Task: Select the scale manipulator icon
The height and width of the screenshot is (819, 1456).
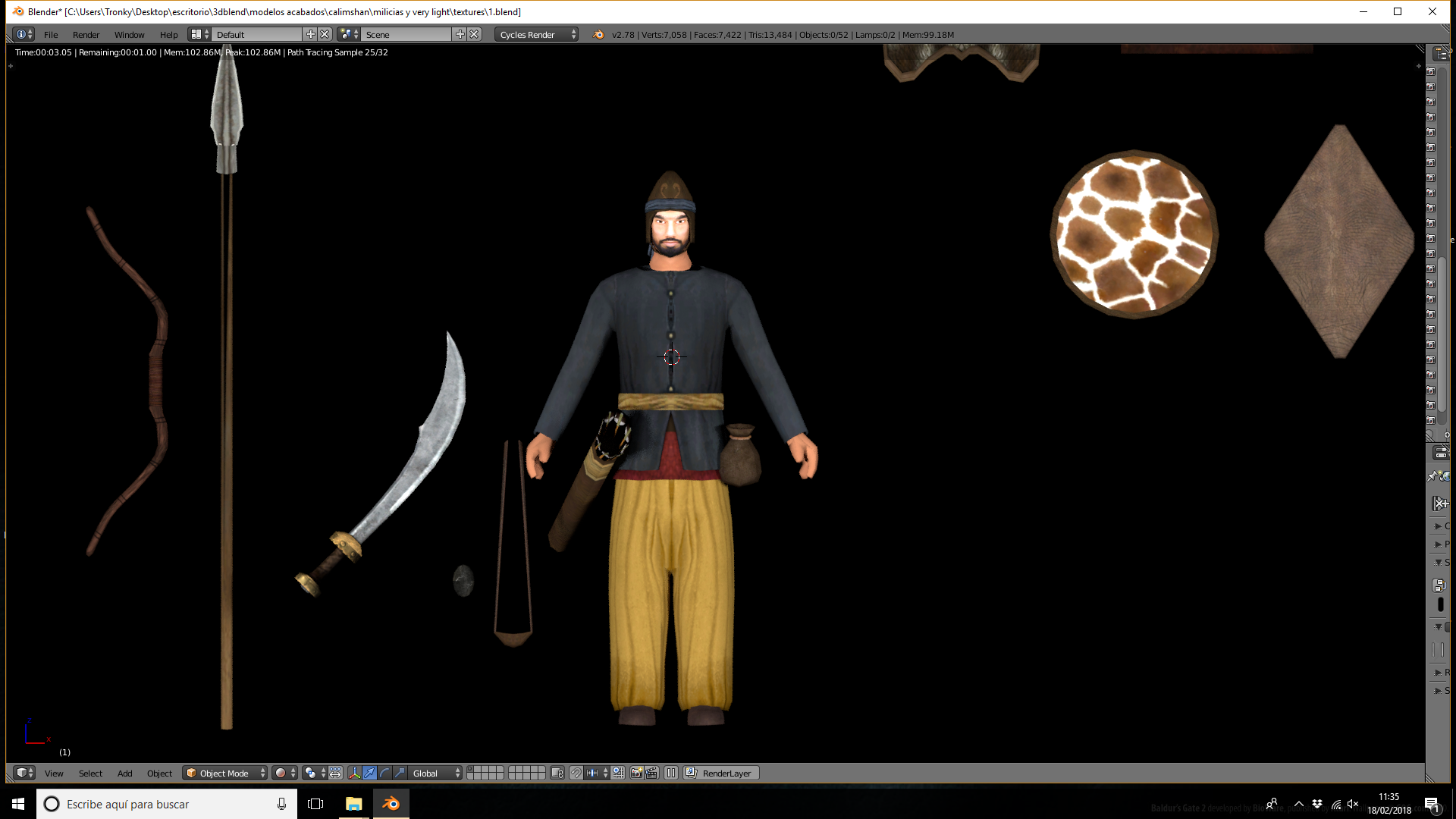Action: point(400,773)
